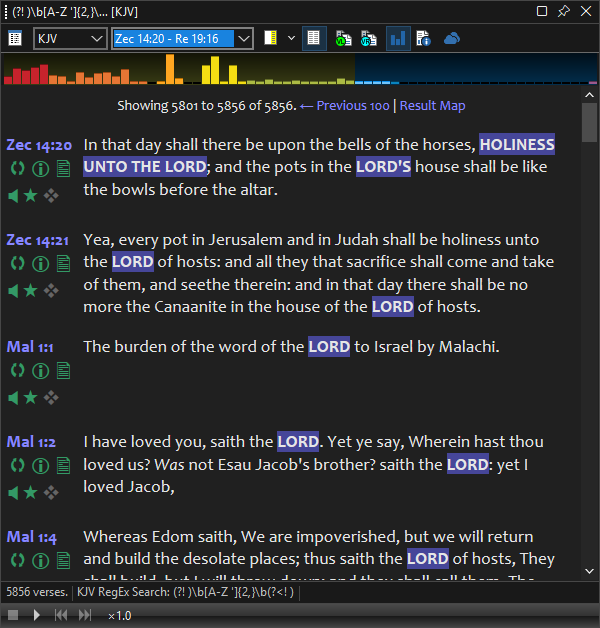Skip to next audio item
The height and width of the screenshot is (628, 600).
(x=85, y=615)
